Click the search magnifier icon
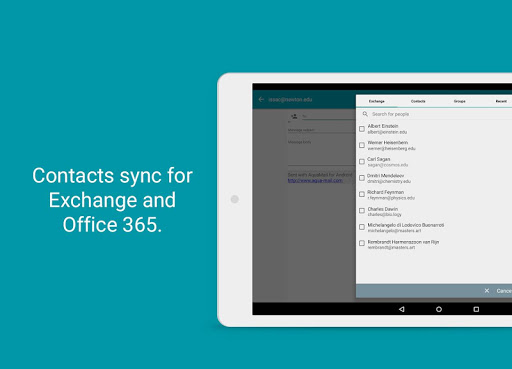512x369 pixels. 365,114
